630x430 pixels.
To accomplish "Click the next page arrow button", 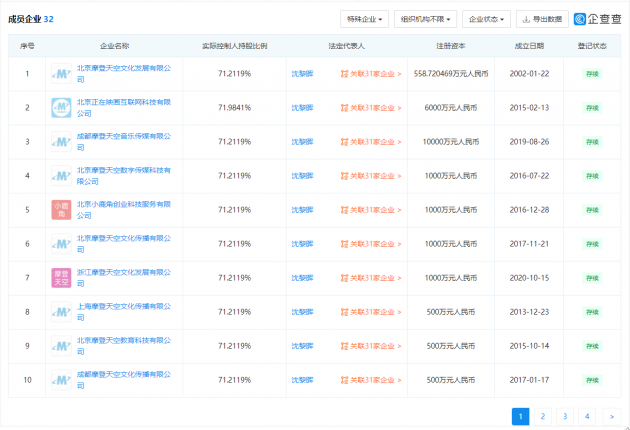I will pos(612,416).
